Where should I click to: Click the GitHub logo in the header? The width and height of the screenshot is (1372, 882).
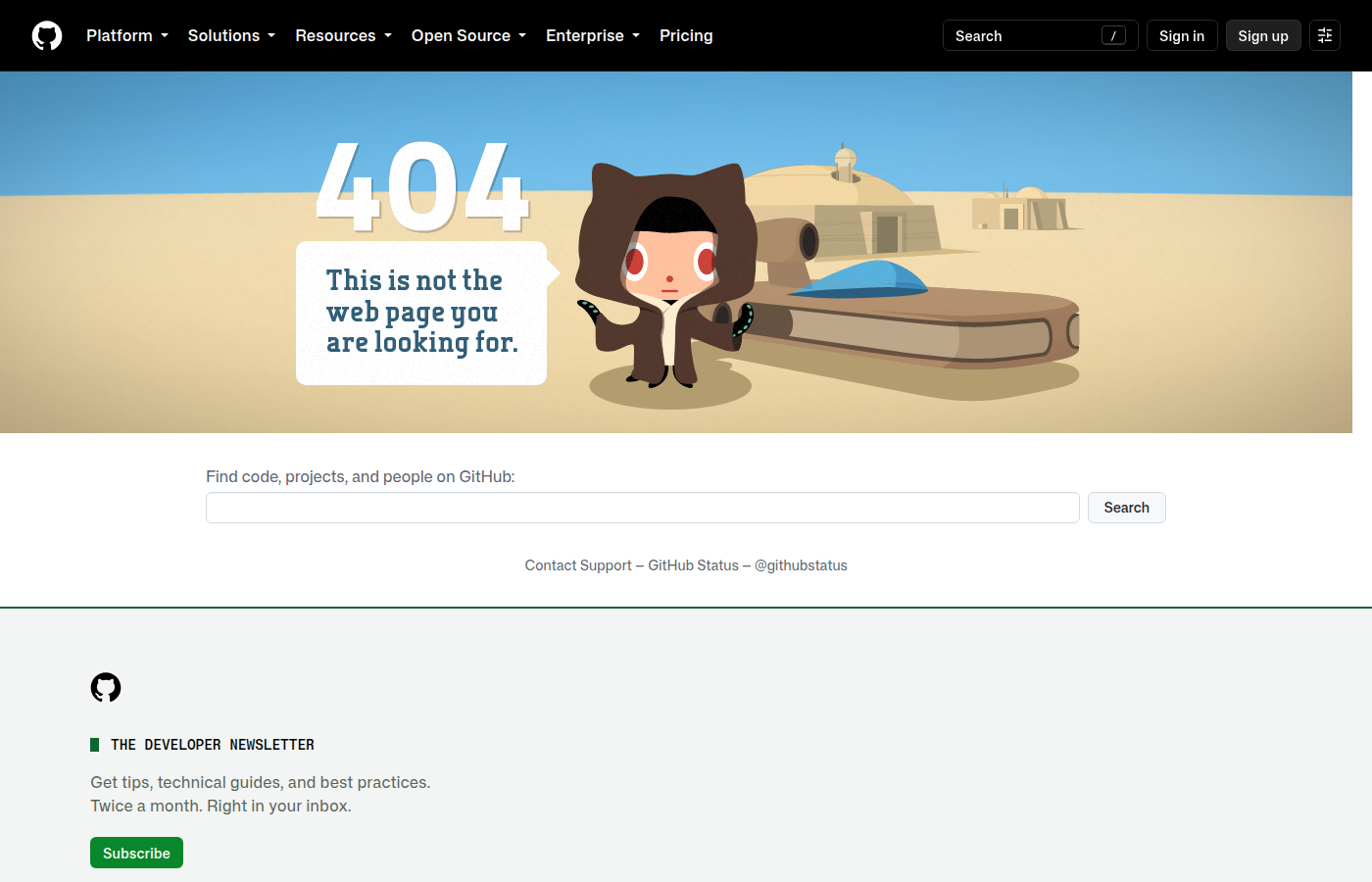click(x=47, y=35)
